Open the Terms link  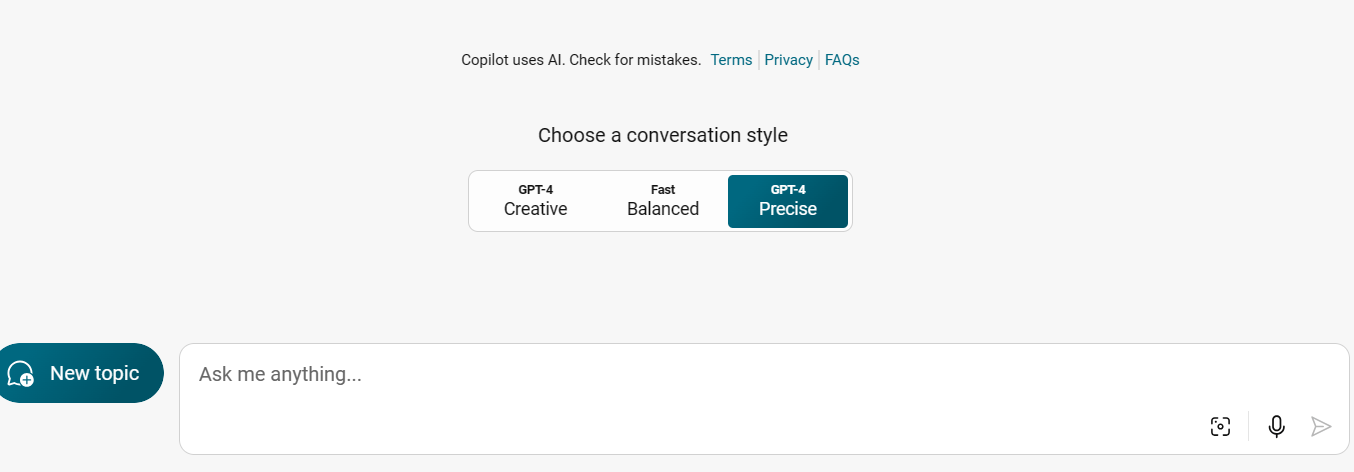coord(731,60)
